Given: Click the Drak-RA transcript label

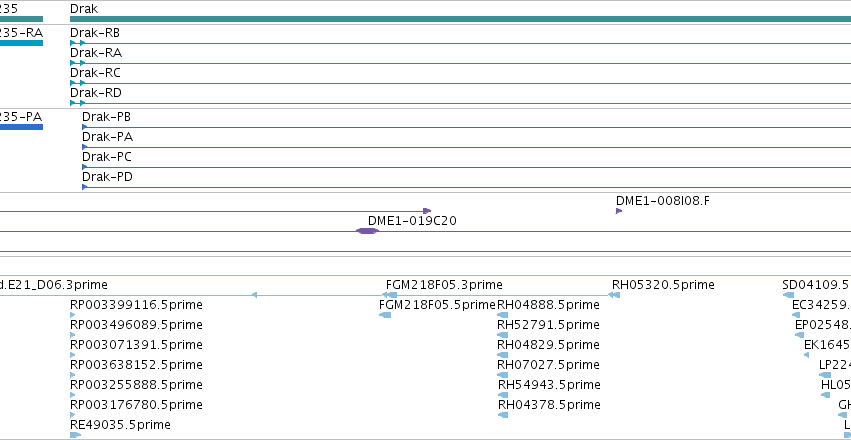Looking at the screenshot, I should click(x=96, y=53).
